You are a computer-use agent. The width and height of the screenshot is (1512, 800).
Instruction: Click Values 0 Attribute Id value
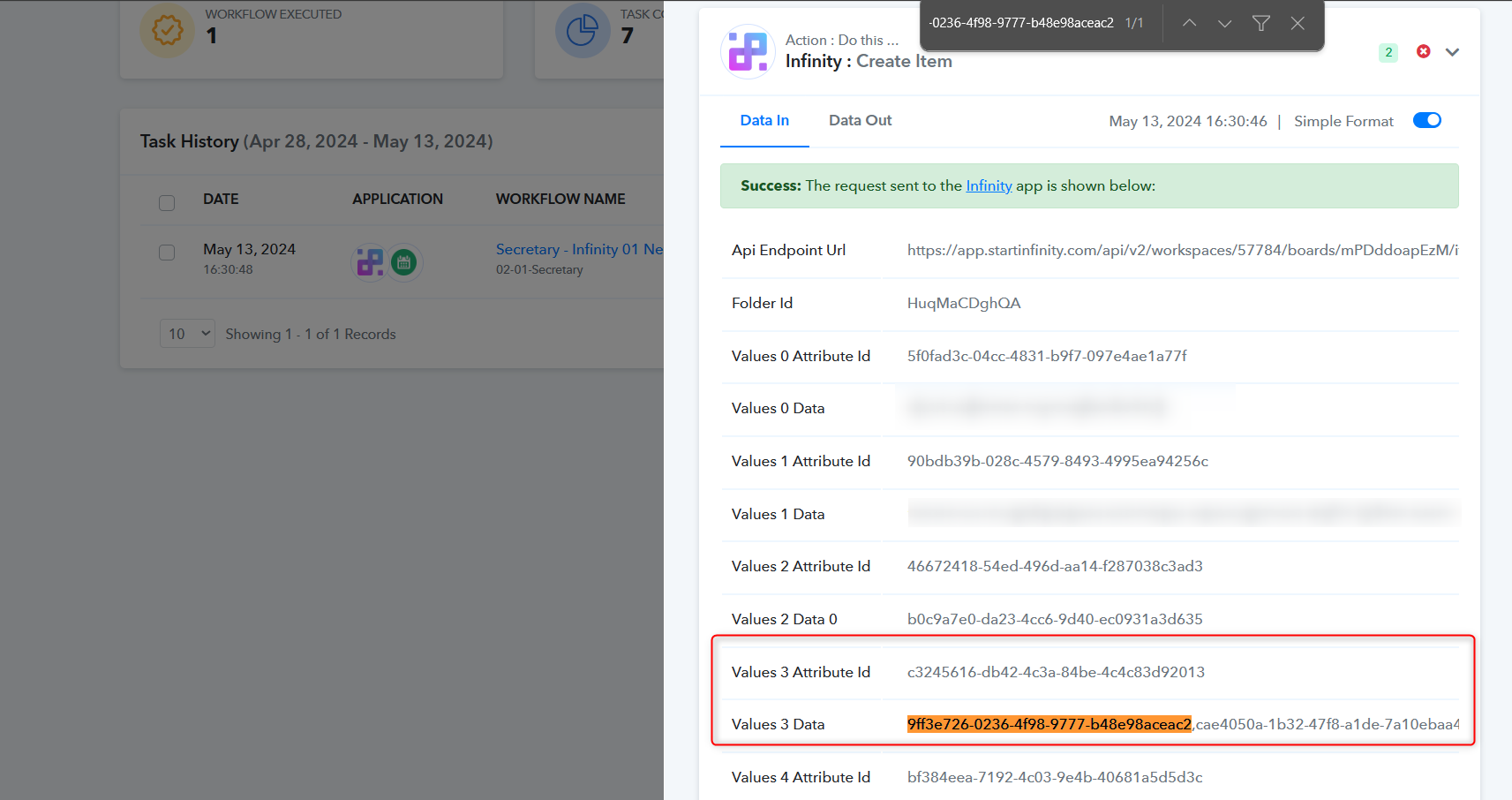[1047, 357]
